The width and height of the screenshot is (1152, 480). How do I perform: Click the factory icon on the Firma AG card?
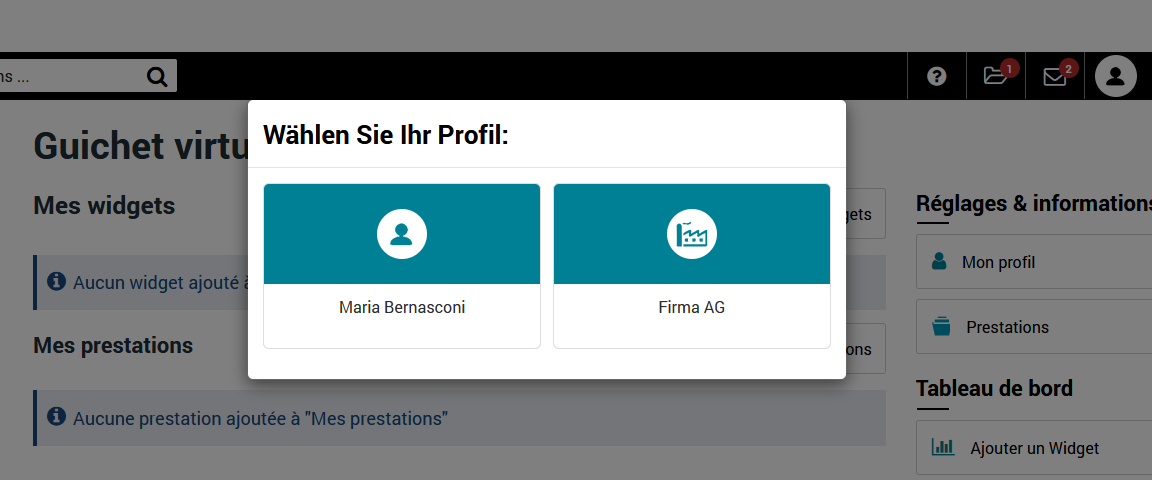692,235
